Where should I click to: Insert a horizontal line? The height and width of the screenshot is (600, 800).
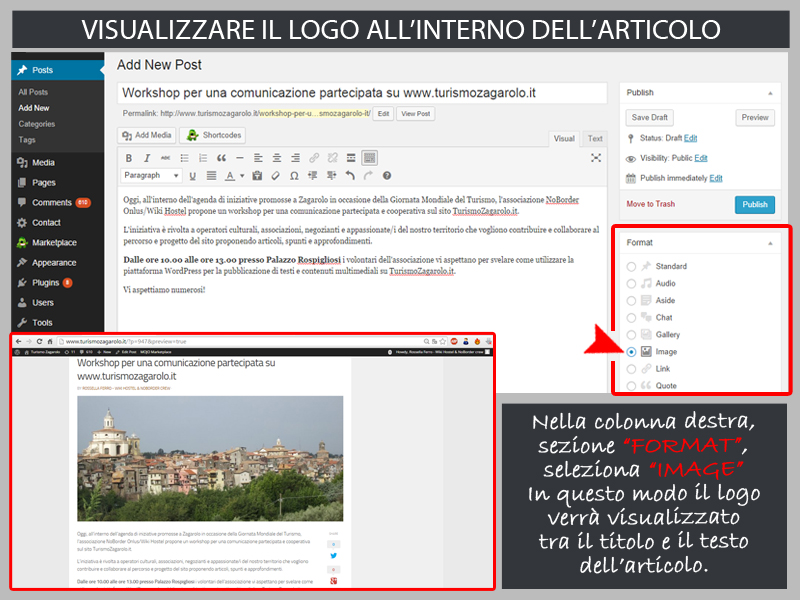[x=240, y=158]
